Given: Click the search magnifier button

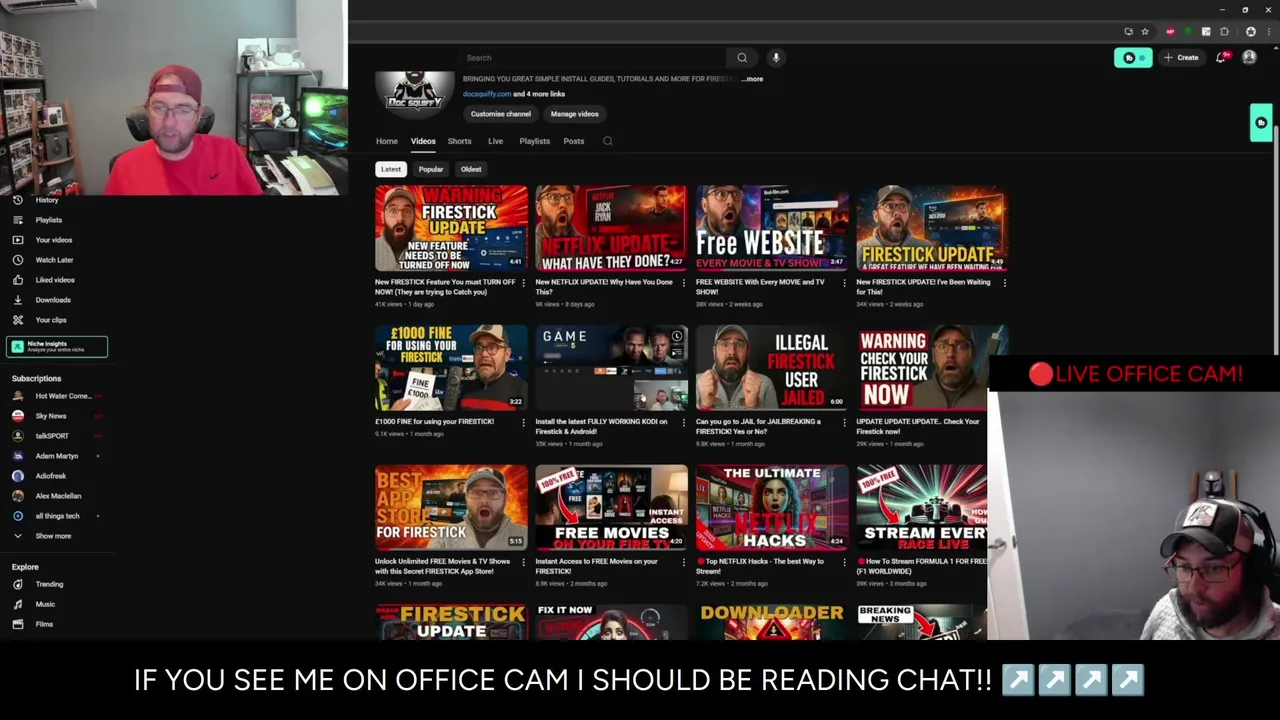Looking at the screenshot, I should click(742, 58).
